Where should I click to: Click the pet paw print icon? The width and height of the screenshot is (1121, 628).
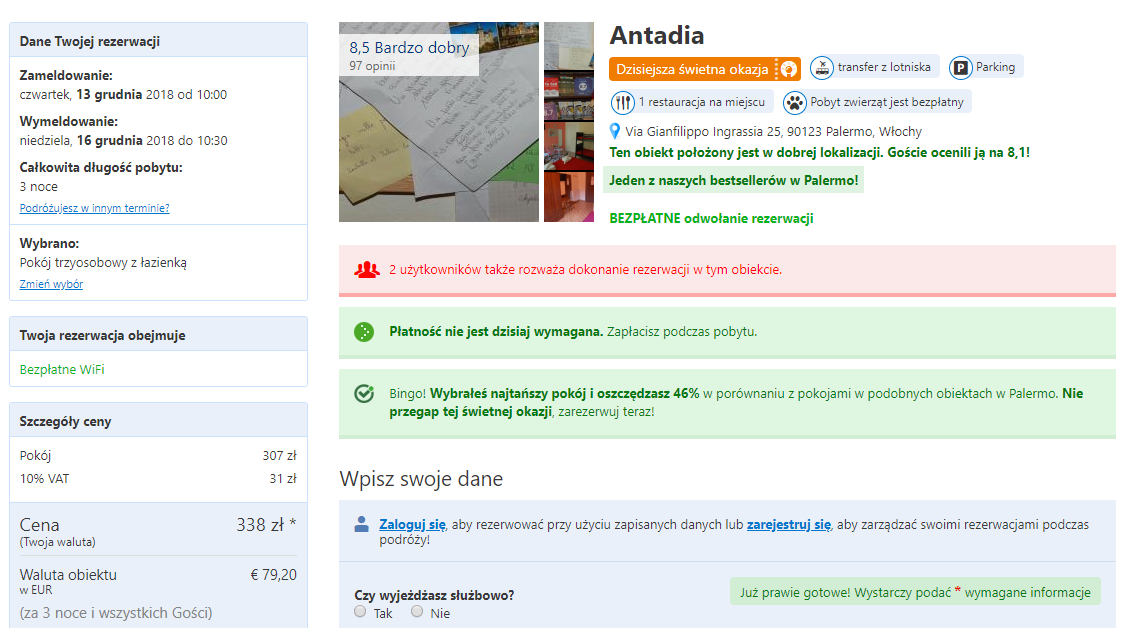[x=794, y=102]
